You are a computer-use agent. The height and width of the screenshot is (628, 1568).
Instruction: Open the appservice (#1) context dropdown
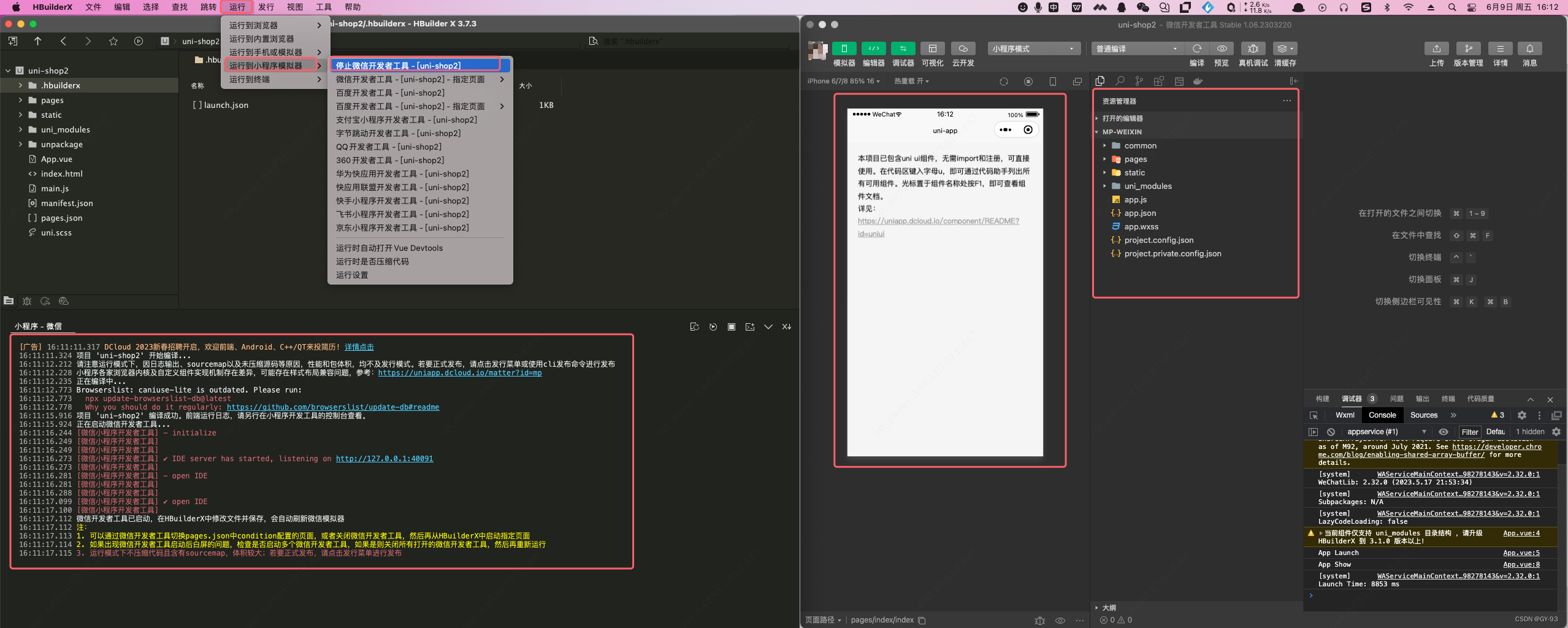[1387, 432]
